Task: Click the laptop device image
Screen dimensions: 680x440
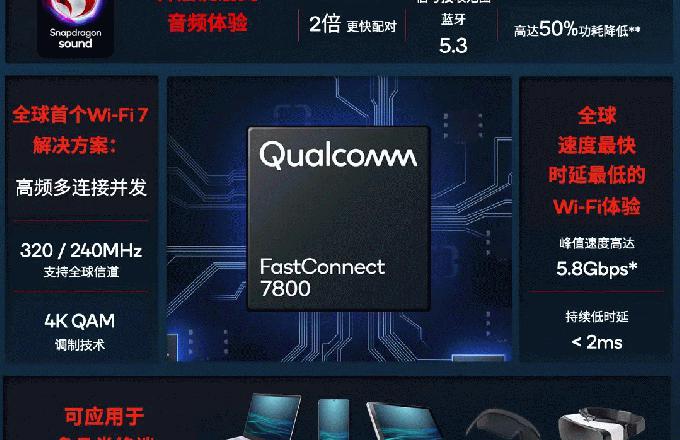Action: click(x=270, y=417)
